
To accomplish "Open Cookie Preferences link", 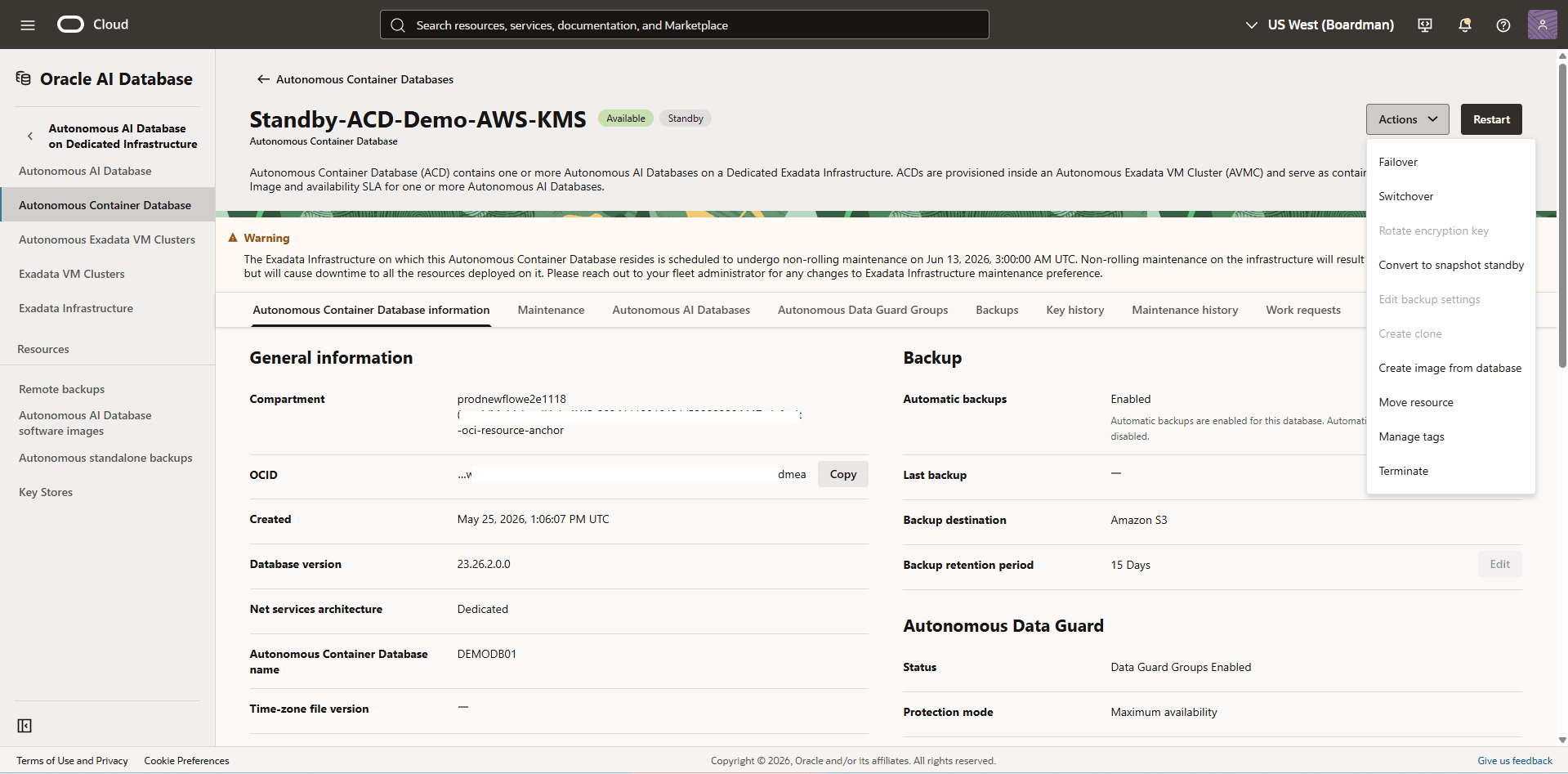I will (x=186, y=761).
